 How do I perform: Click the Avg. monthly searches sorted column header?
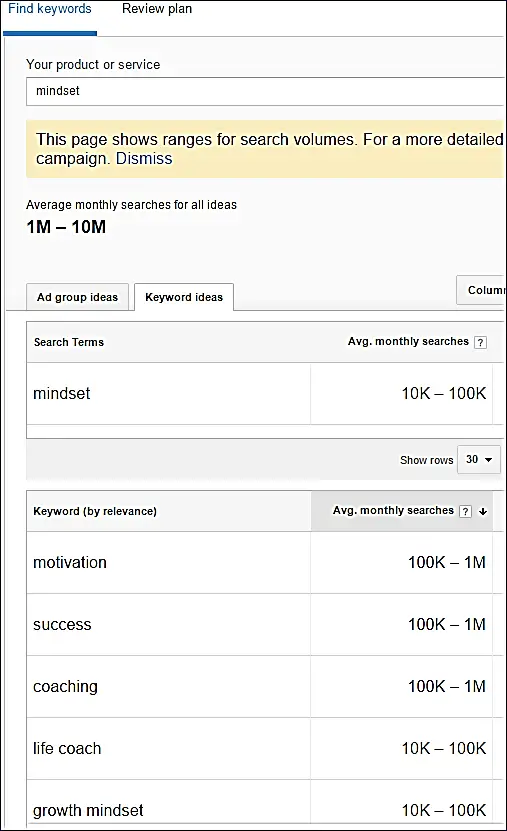(x=402, y=511)
